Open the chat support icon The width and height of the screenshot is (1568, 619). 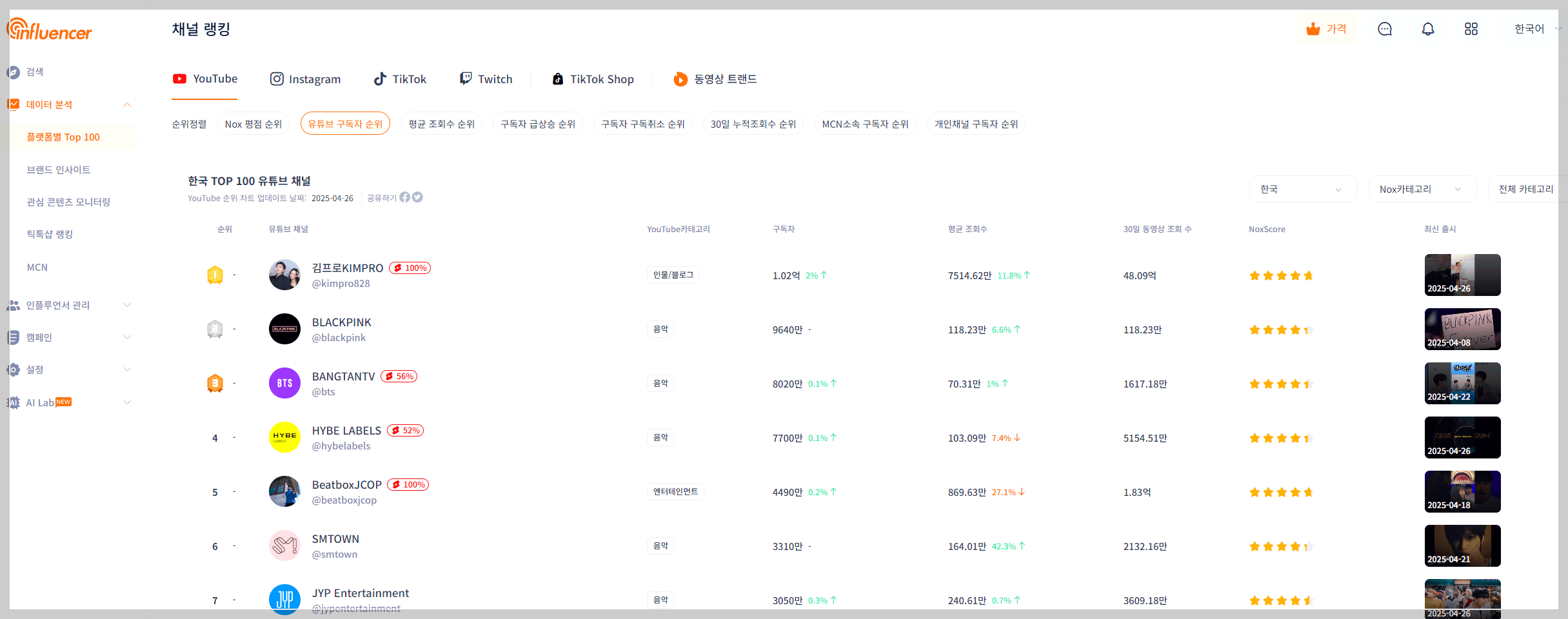(x=1385, y=29)
